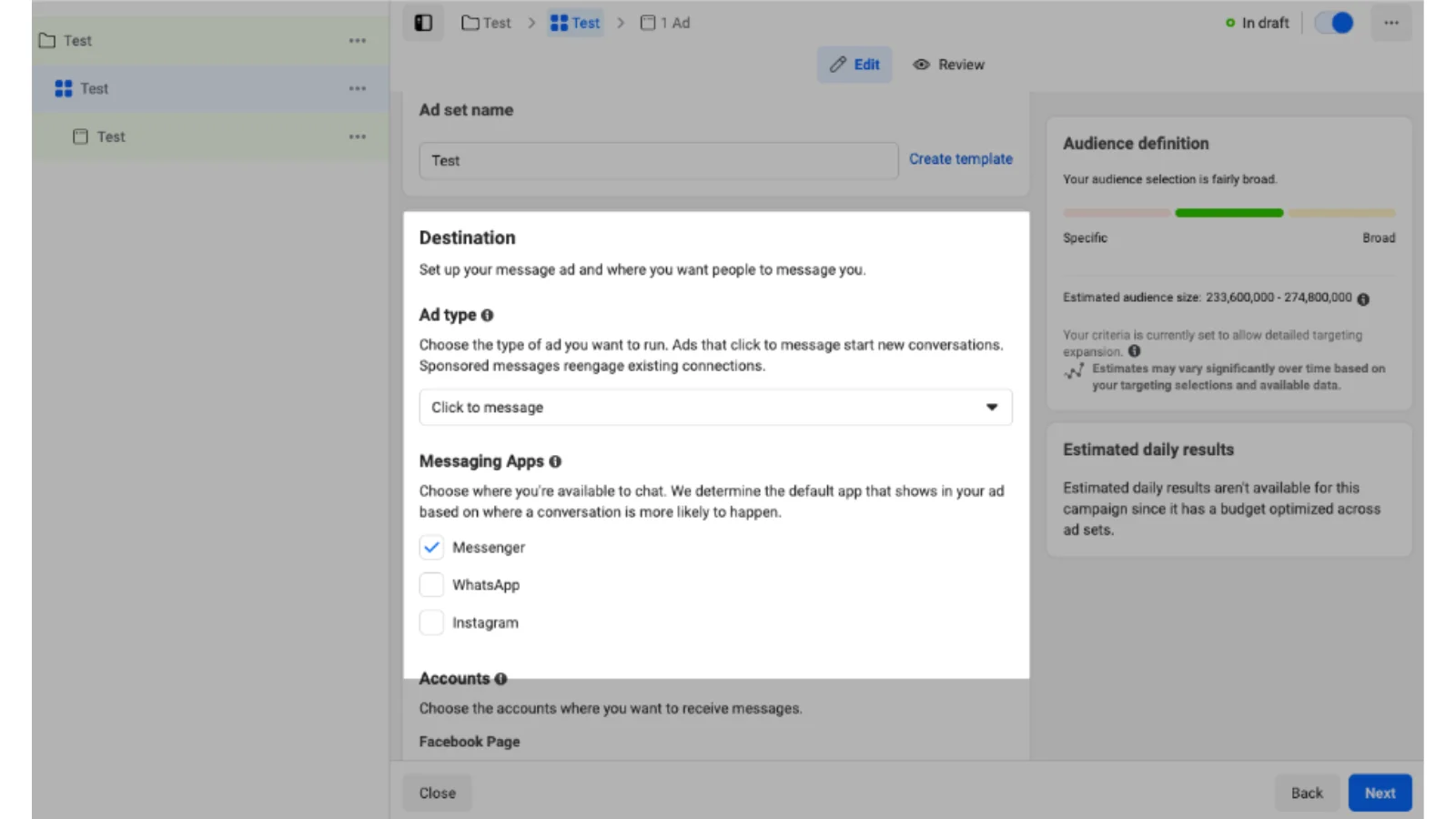1456x819 pixels.
Task: Enable the Instagram checkbox
Action: [431, 622]
